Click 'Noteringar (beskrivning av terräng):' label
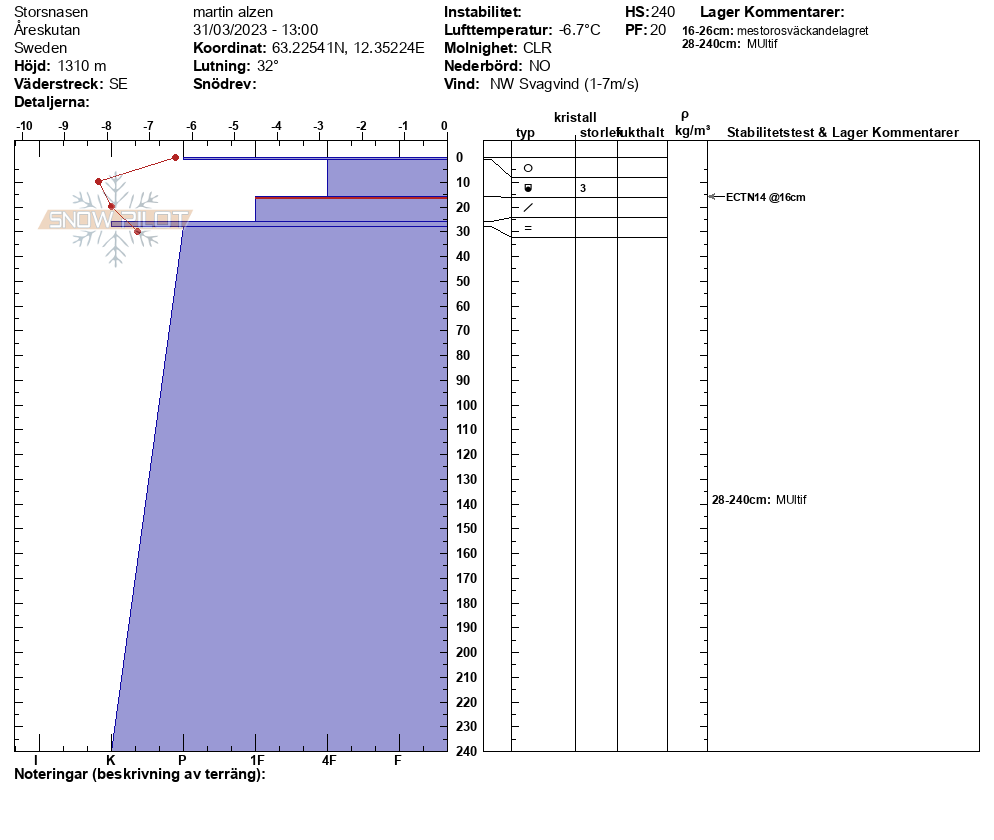Image resolution: width=994 pixels, height=840 pixels. pyautogui.click(x=139, y=774)
